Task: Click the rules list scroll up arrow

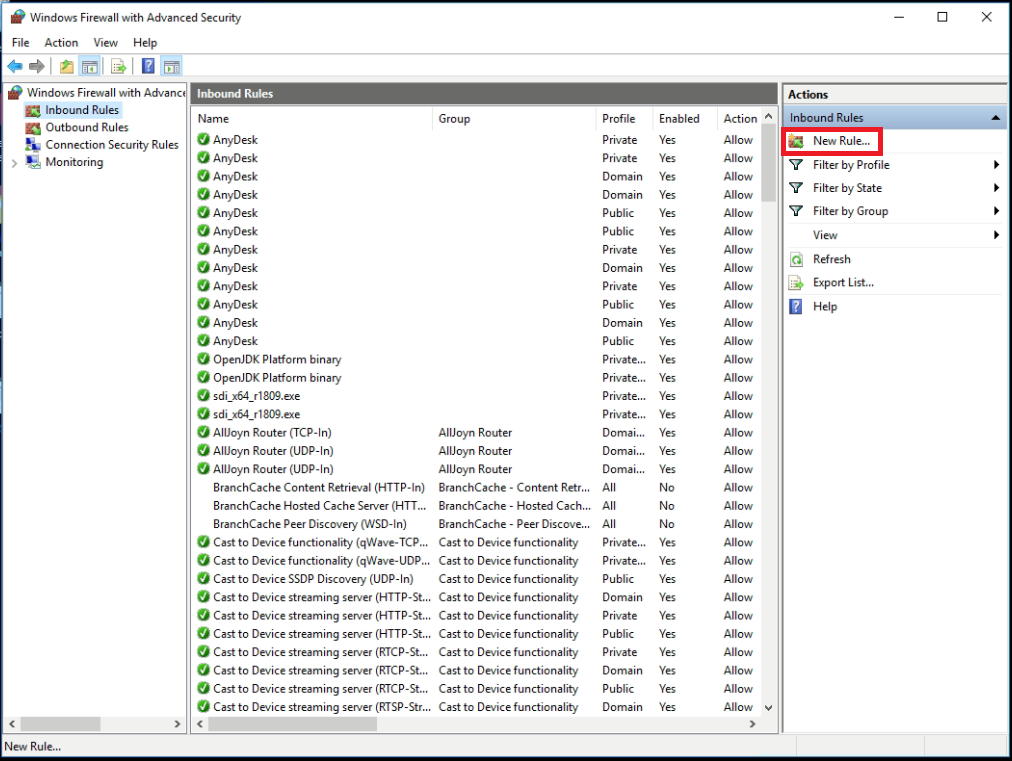Action: [768, 117]
